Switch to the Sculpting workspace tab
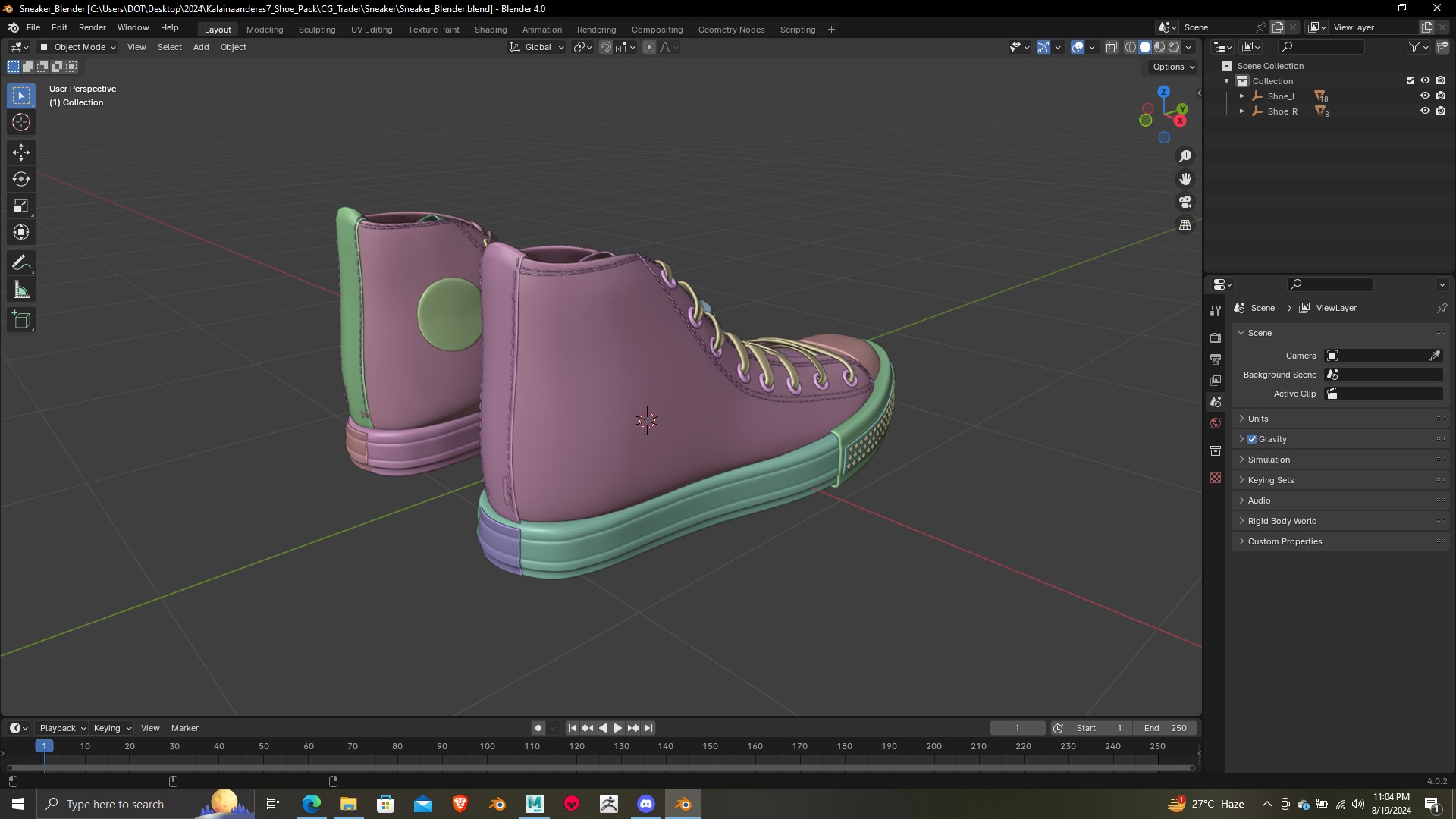 coord(317,30)
